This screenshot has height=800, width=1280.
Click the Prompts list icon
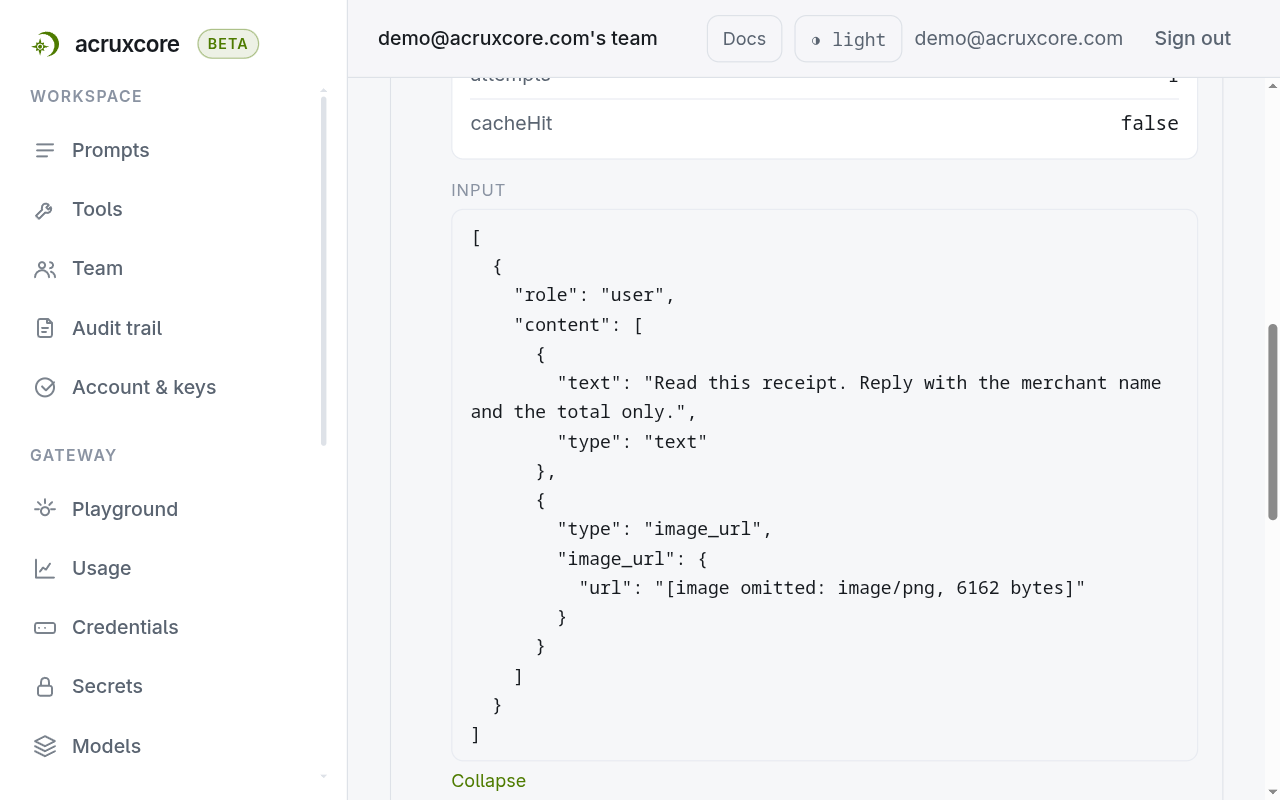pyautogui.click(x=45, y=150)
